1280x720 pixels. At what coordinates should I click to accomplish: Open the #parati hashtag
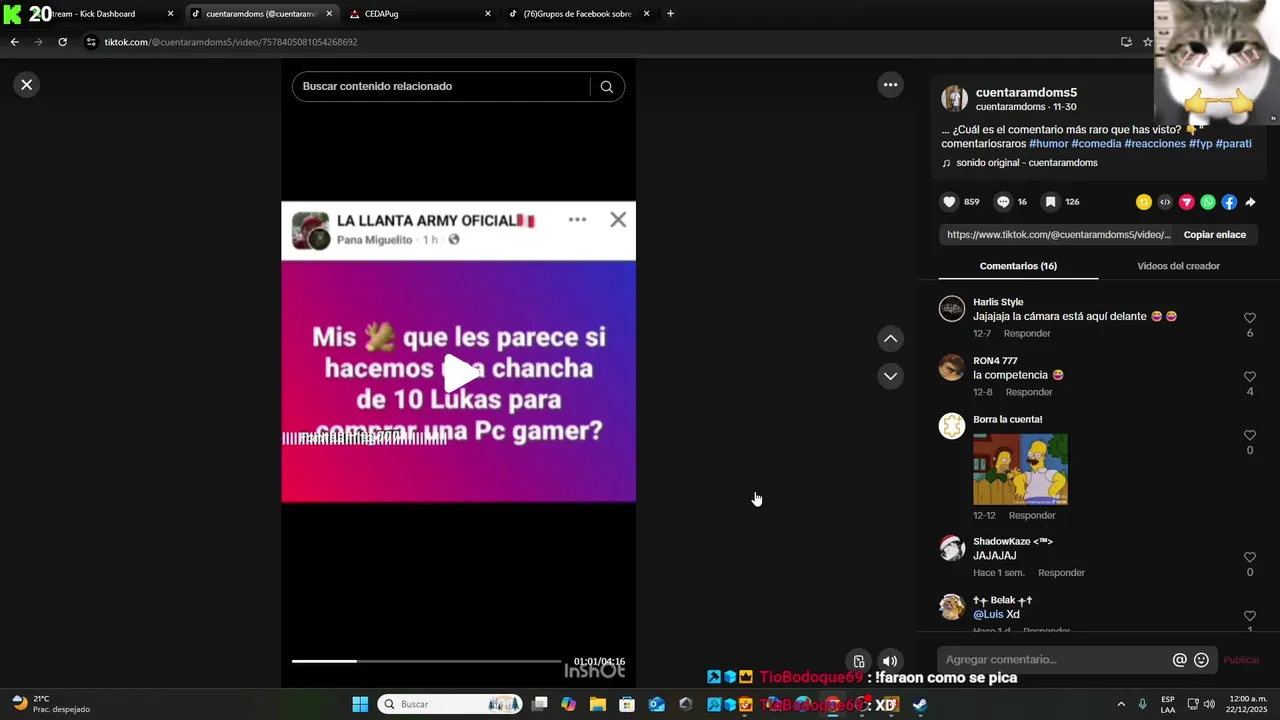pos(1233,144)
